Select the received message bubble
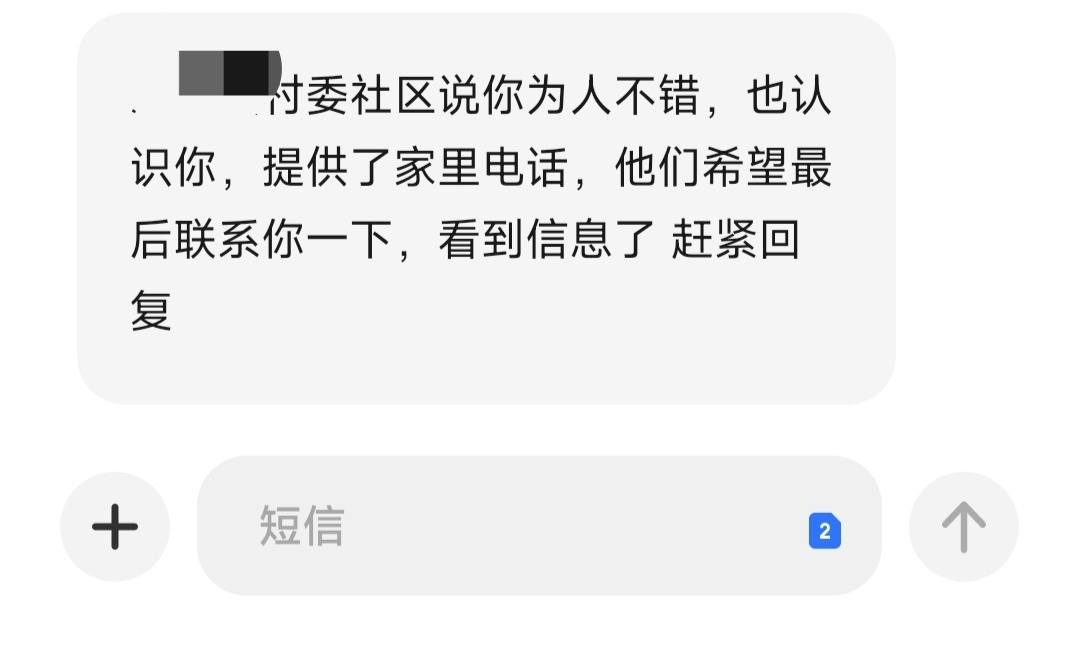Viewport: 1080px width, 646px height. 486,209
